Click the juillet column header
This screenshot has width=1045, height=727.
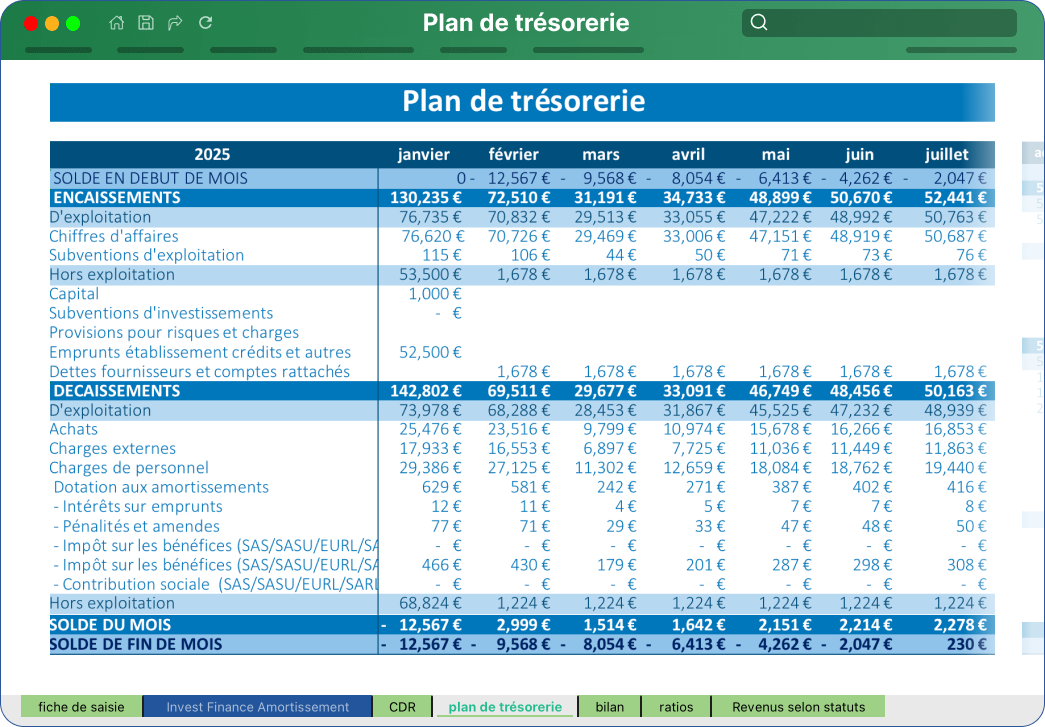(946, 155)
